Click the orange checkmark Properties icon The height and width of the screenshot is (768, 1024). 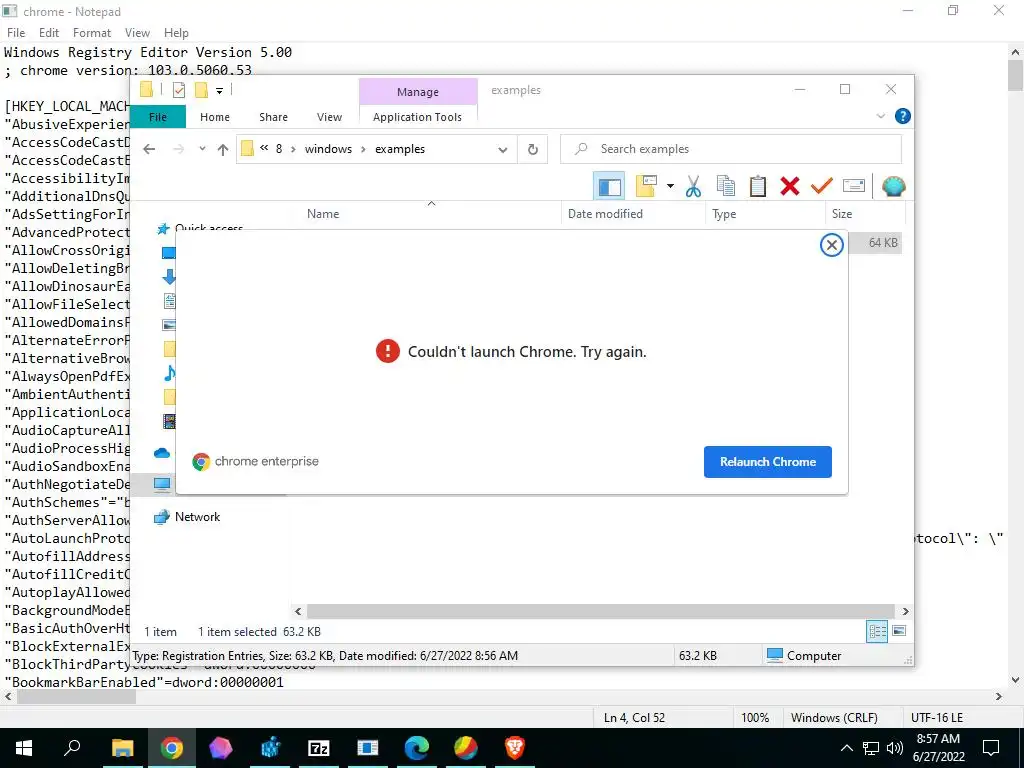822,187
